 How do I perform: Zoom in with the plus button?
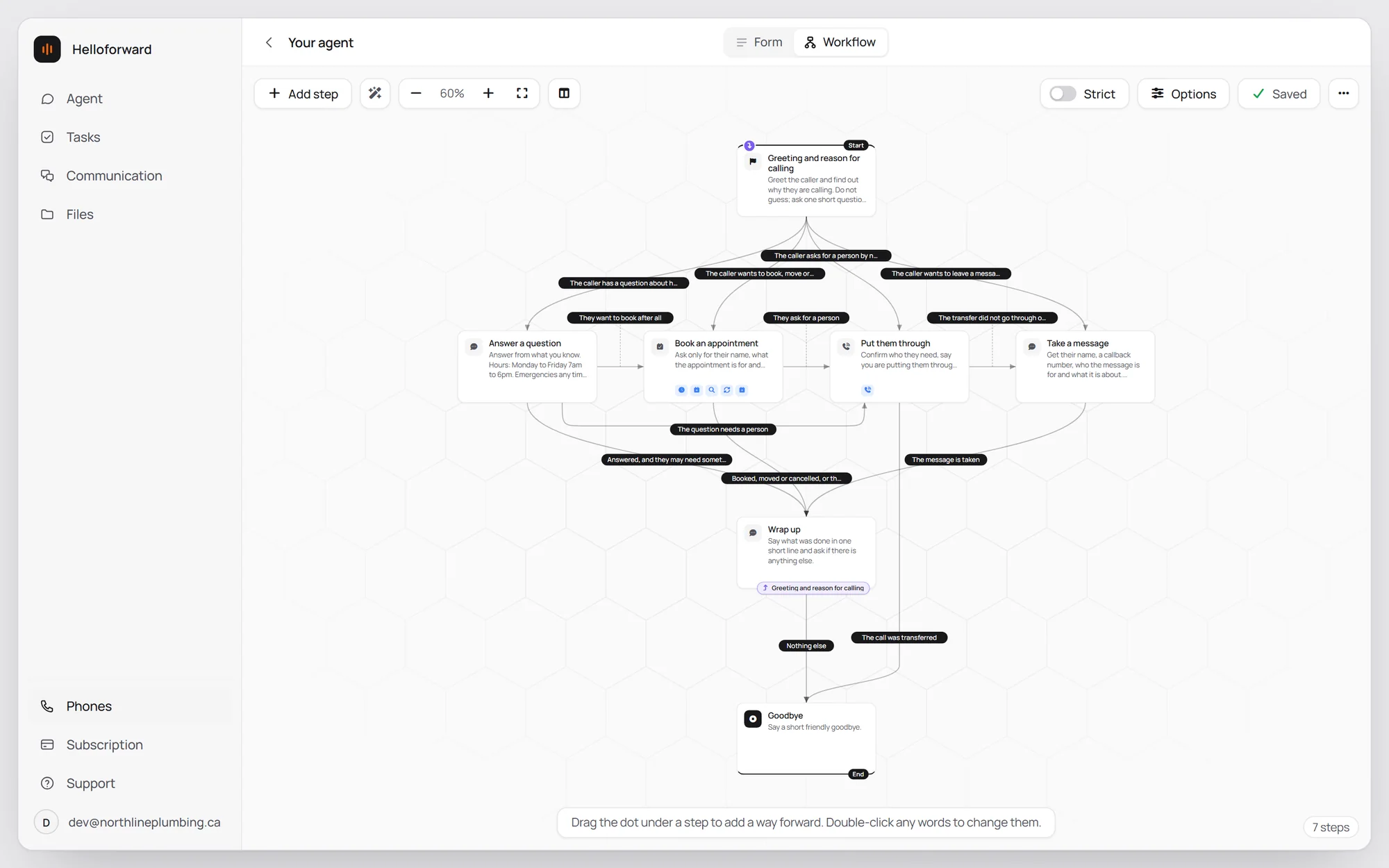[x=488, y=93]
